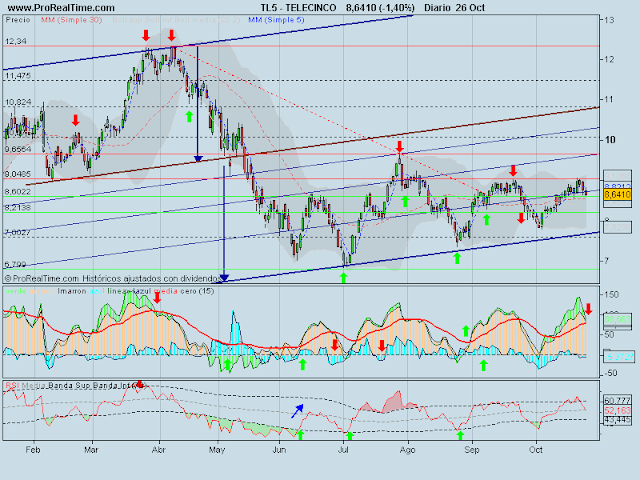
Task: Click the price axis value 13
Action: pos(609,20)
